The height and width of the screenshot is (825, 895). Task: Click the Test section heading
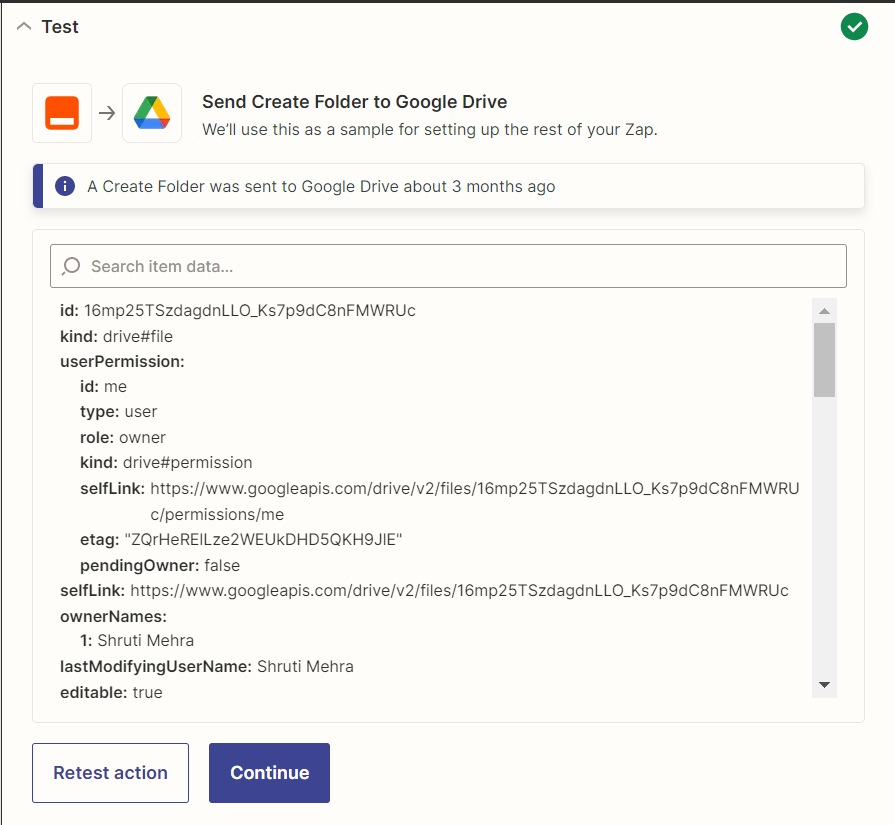click(60, 27)
